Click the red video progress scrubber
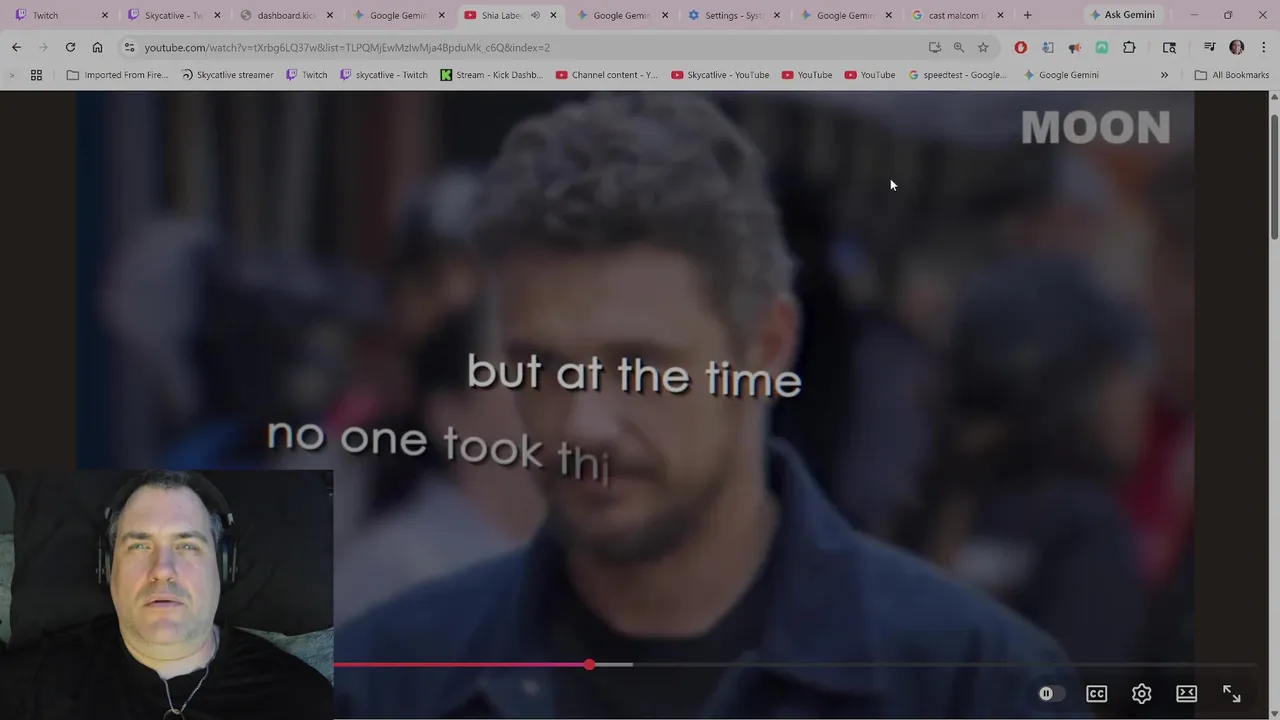Screen dimensions: 1280x720 pos(590,664)
